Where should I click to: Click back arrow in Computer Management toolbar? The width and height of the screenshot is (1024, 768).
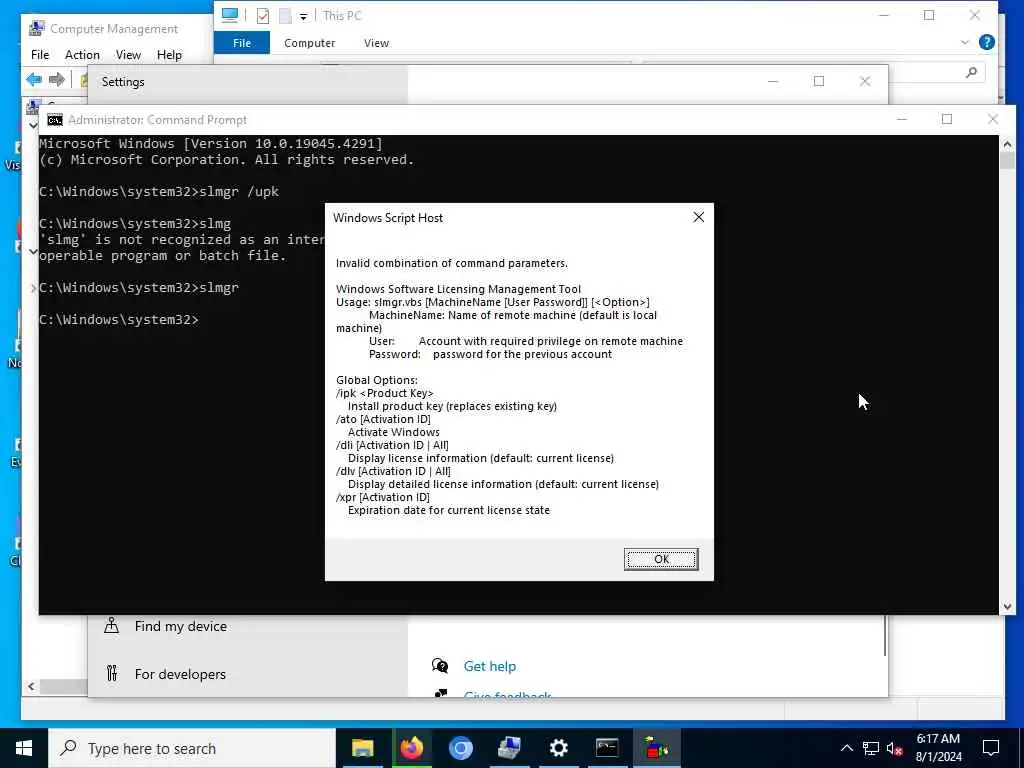click(34, 80)
